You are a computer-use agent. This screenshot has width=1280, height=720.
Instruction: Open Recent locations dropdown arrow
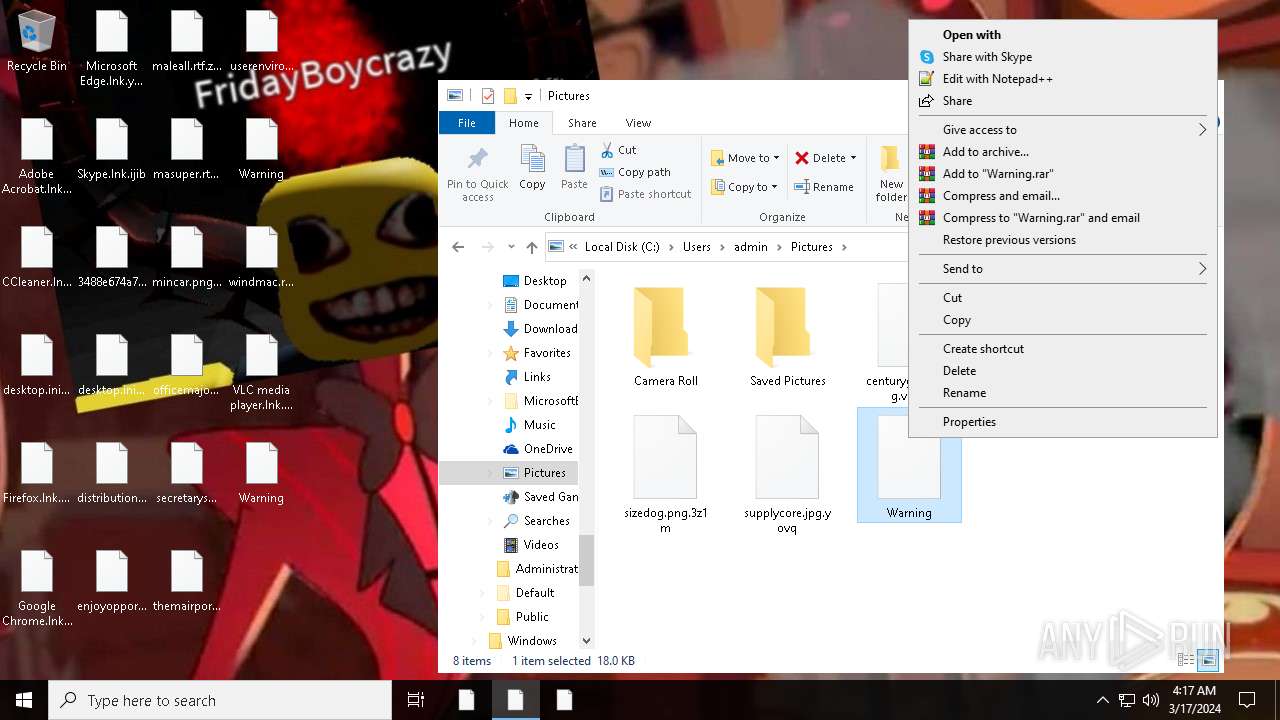click(x=511, y=247)
